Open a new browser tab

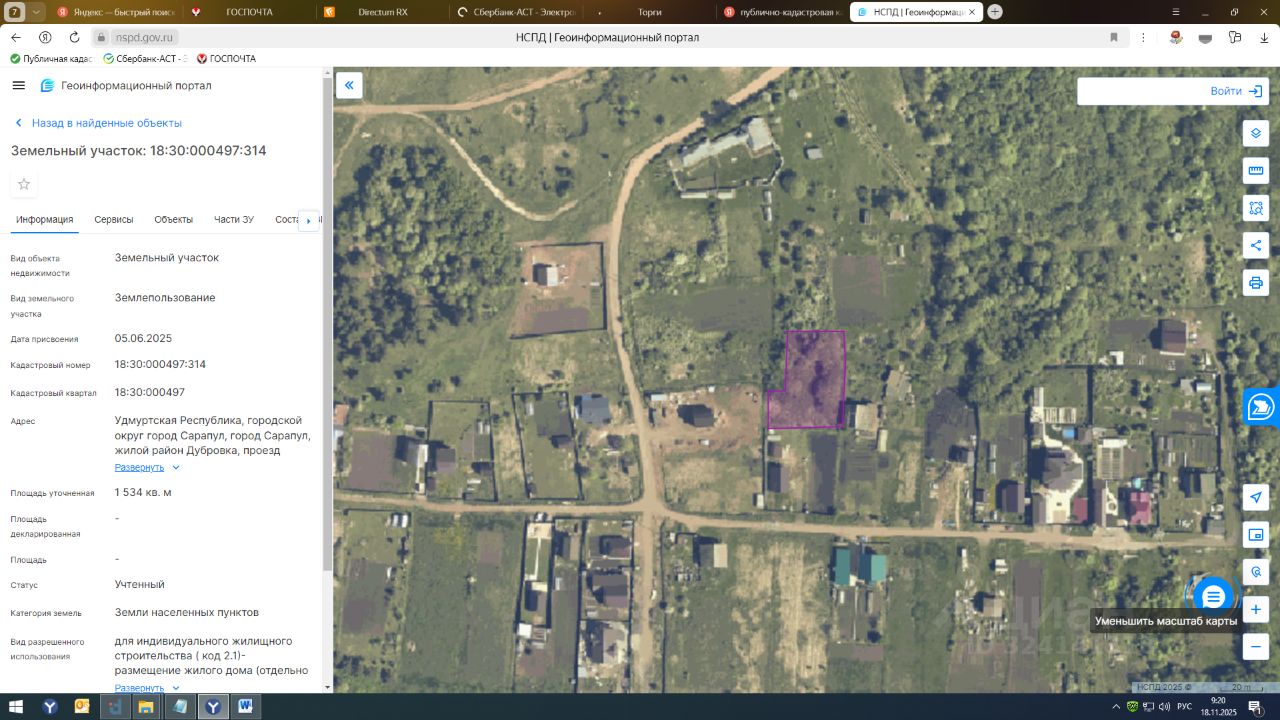[x=994, y=12]
